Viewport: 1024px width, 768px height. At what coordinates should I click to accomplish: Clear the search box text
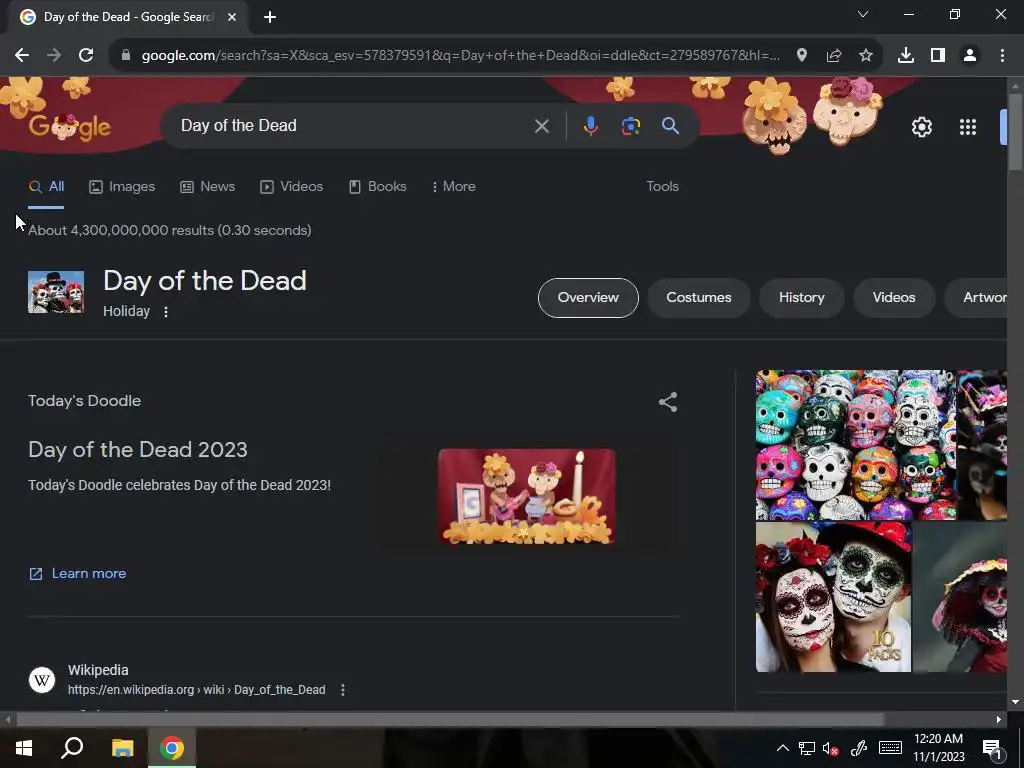tap(541, 126)
